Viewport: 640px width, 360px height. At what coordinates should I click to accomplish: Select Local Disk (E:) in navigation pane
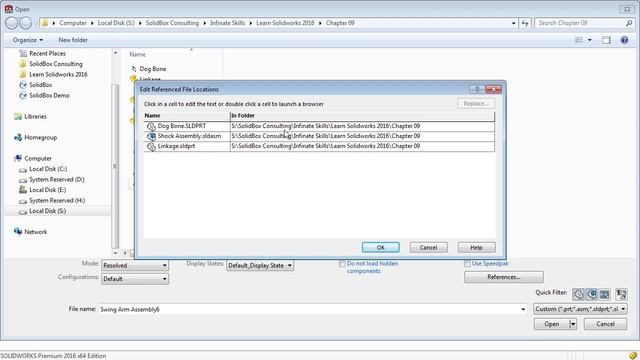tap(47, 190)
